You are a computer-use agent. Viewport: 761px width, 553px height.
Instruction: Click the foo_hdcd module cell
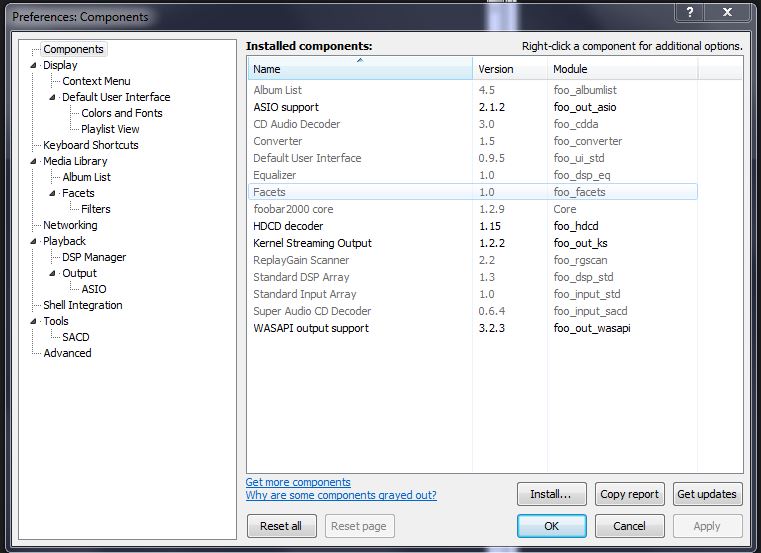tap(576, 226)
